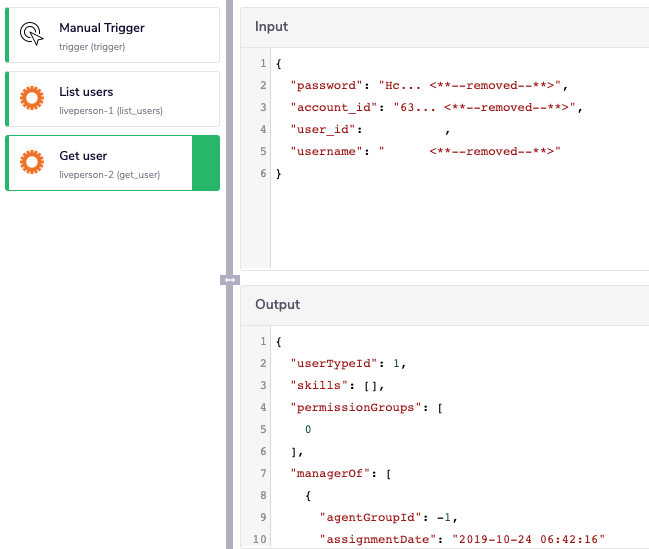Click the green status block on Get user
The height and width of the screenshot is (549, 649).
click(205, 163)
